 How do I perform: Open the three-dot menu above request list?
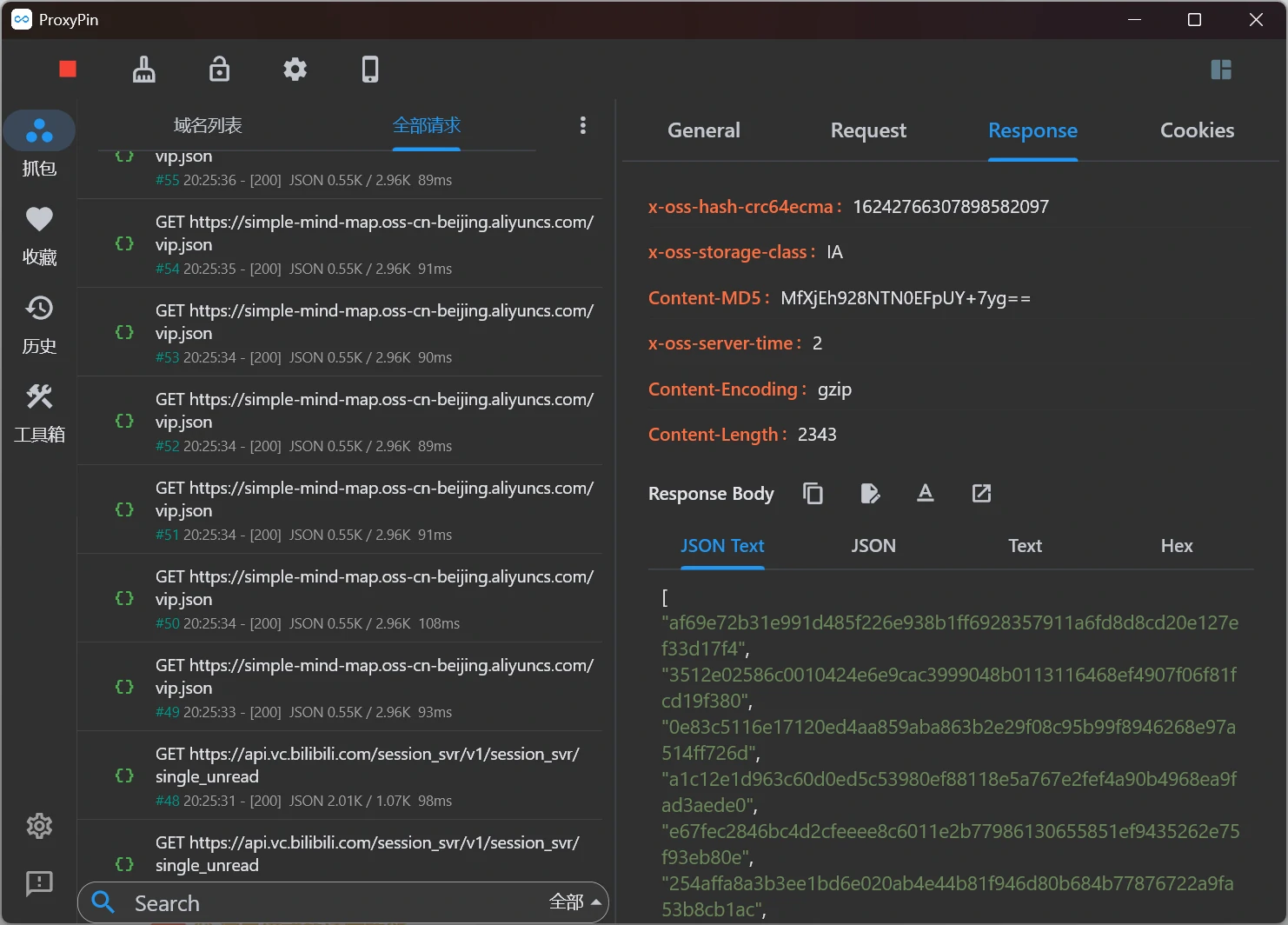583,125
